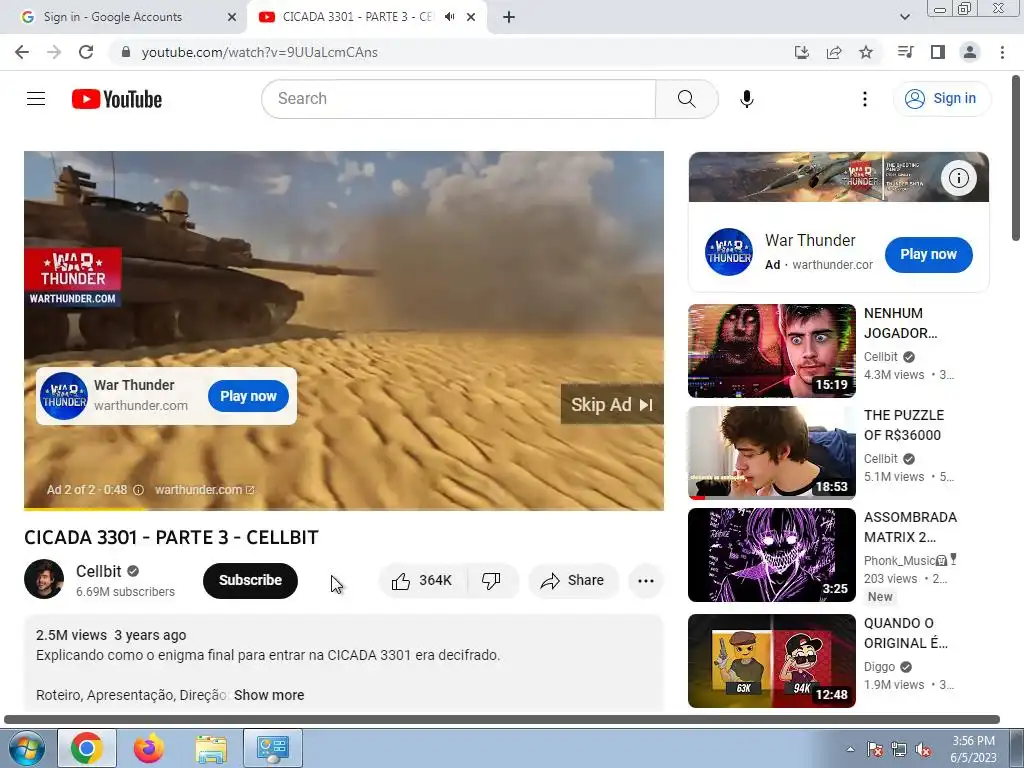1024x768 pixels.
Task: Mute the tab via speaker icon
Action: (x=449, y=17)
